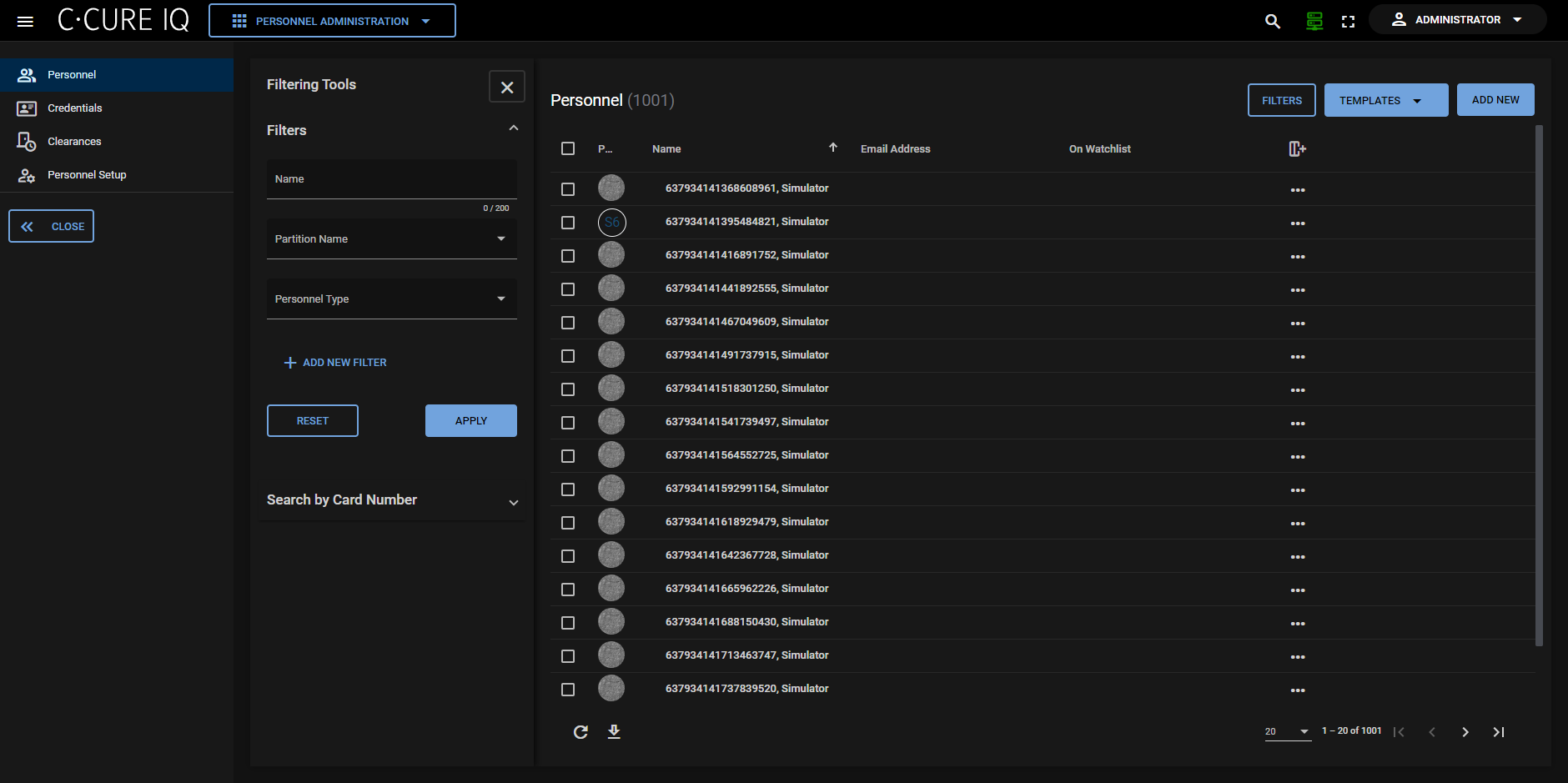Click the Name filter input field

coord(391,179)
